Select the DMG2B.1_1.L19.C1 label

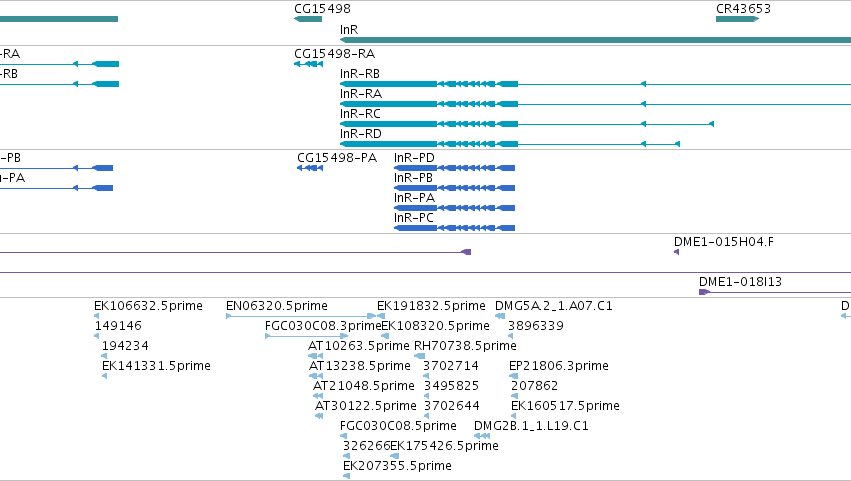pos(531,426)
